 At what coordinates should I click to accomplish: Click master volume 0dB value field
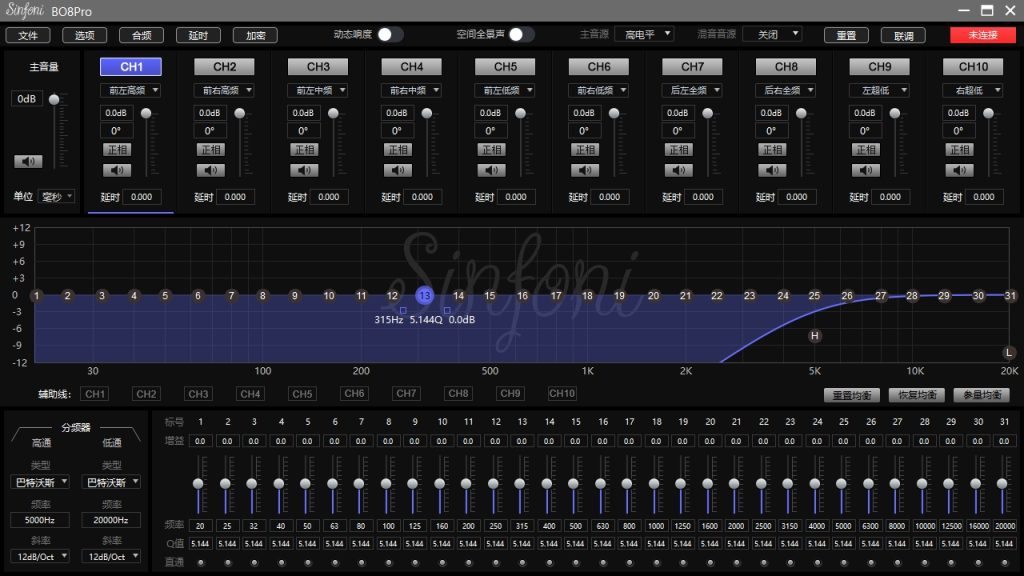pyautogui.click(x=27, y=99)
